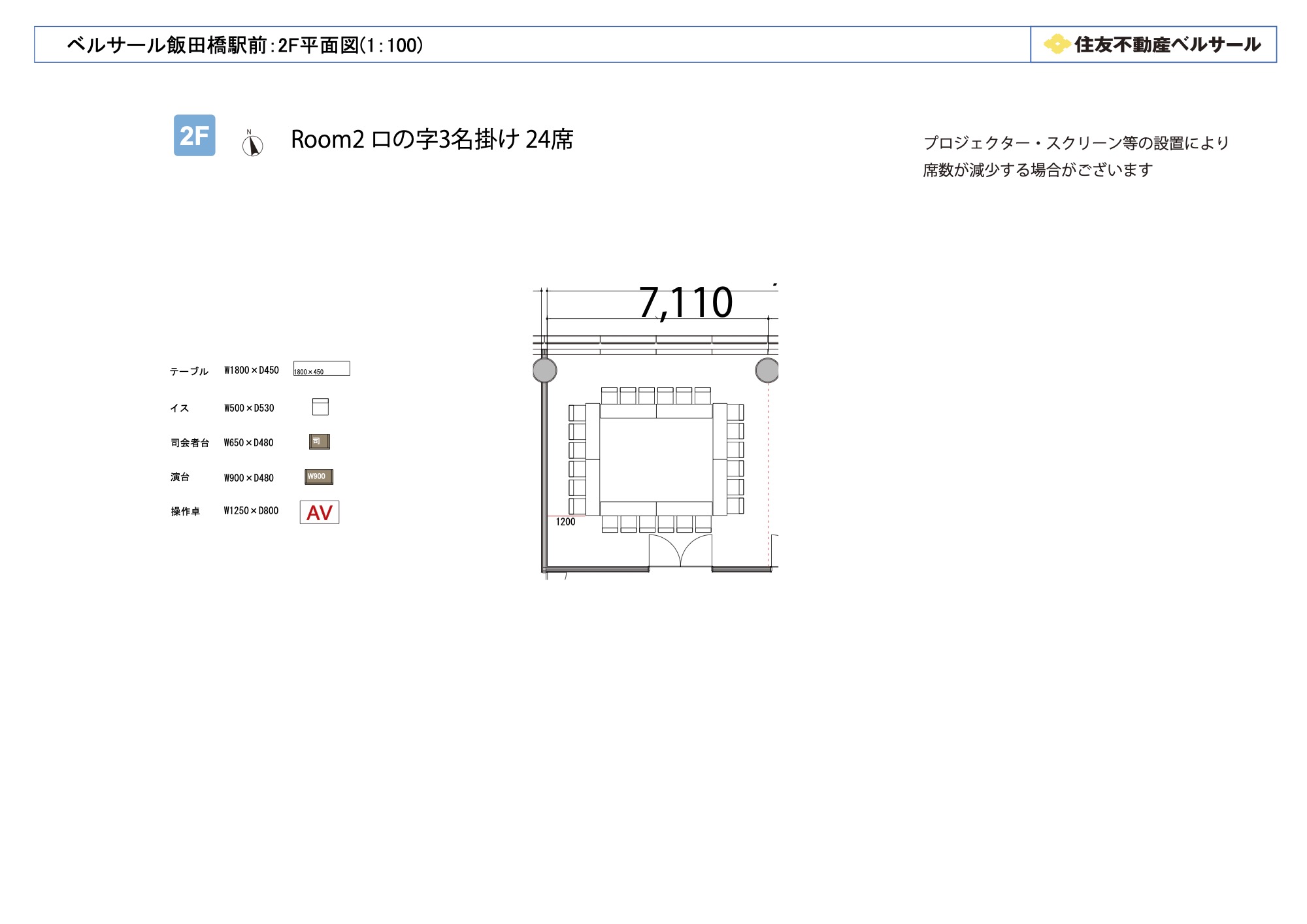
Task: Select the 'W650×D480' size text
Action: click(x=248, y=442)
